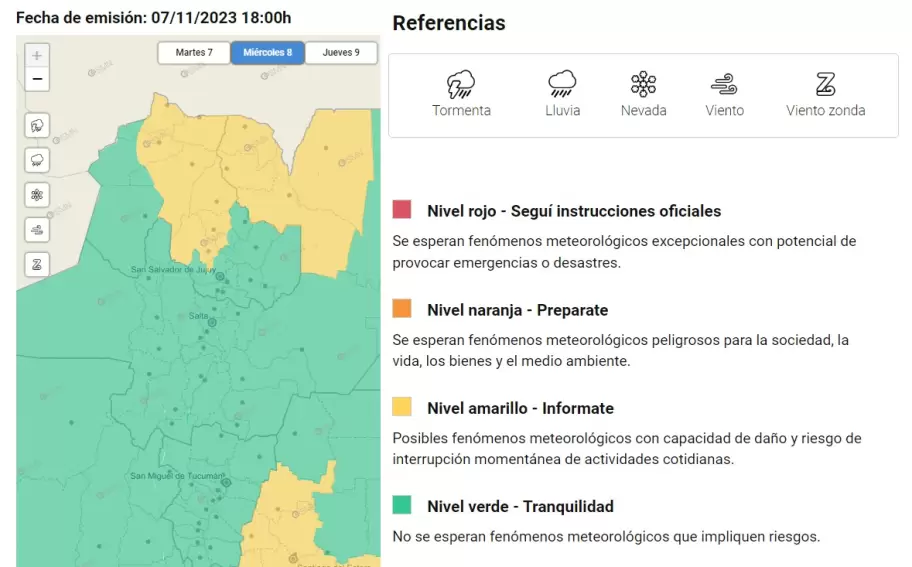This screenshot has width=912, height=567.
Task: Toggle storm alerts layer in map sidebar
Action: 37,126
